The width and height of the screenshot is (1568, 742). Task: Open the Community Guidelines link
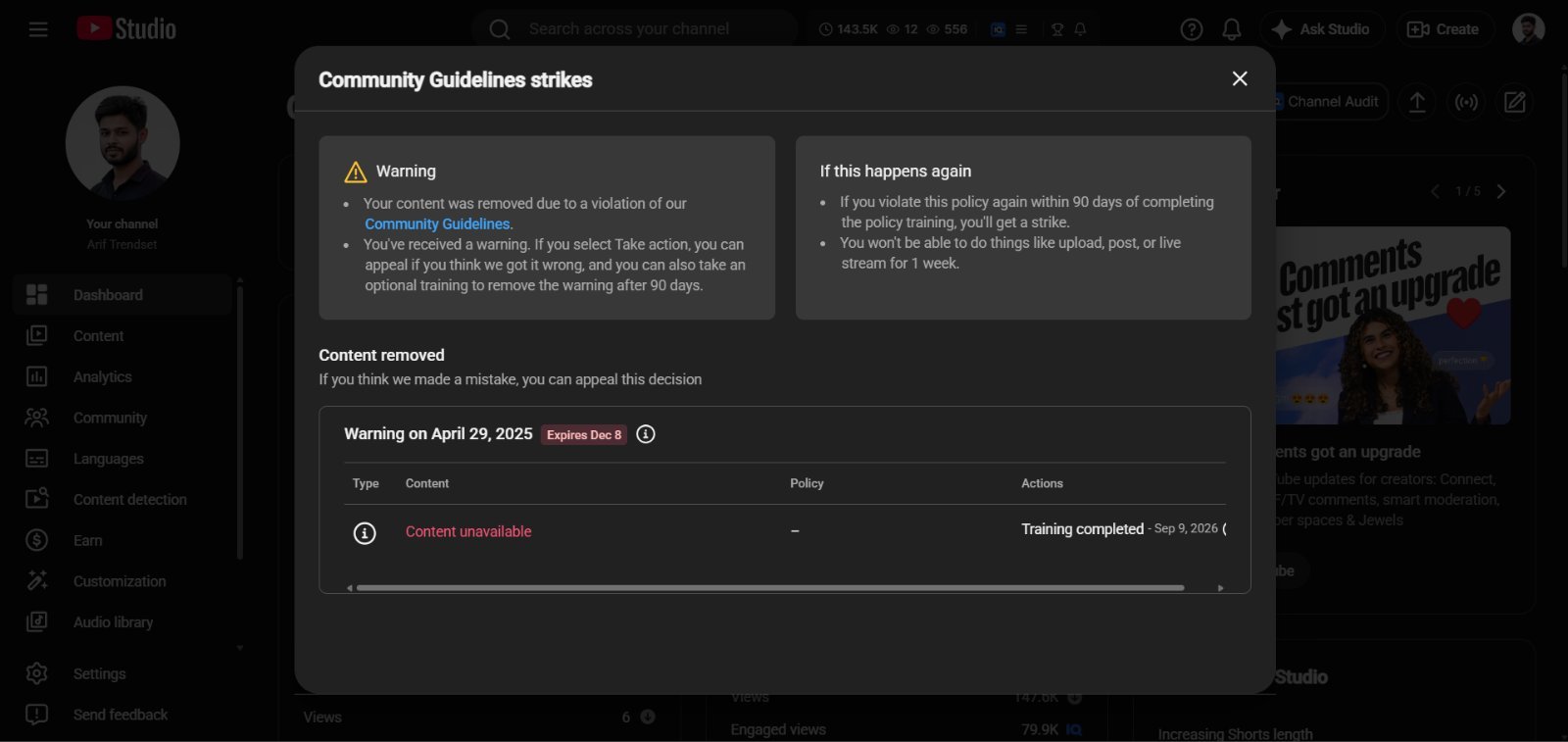tap(437, 223)
